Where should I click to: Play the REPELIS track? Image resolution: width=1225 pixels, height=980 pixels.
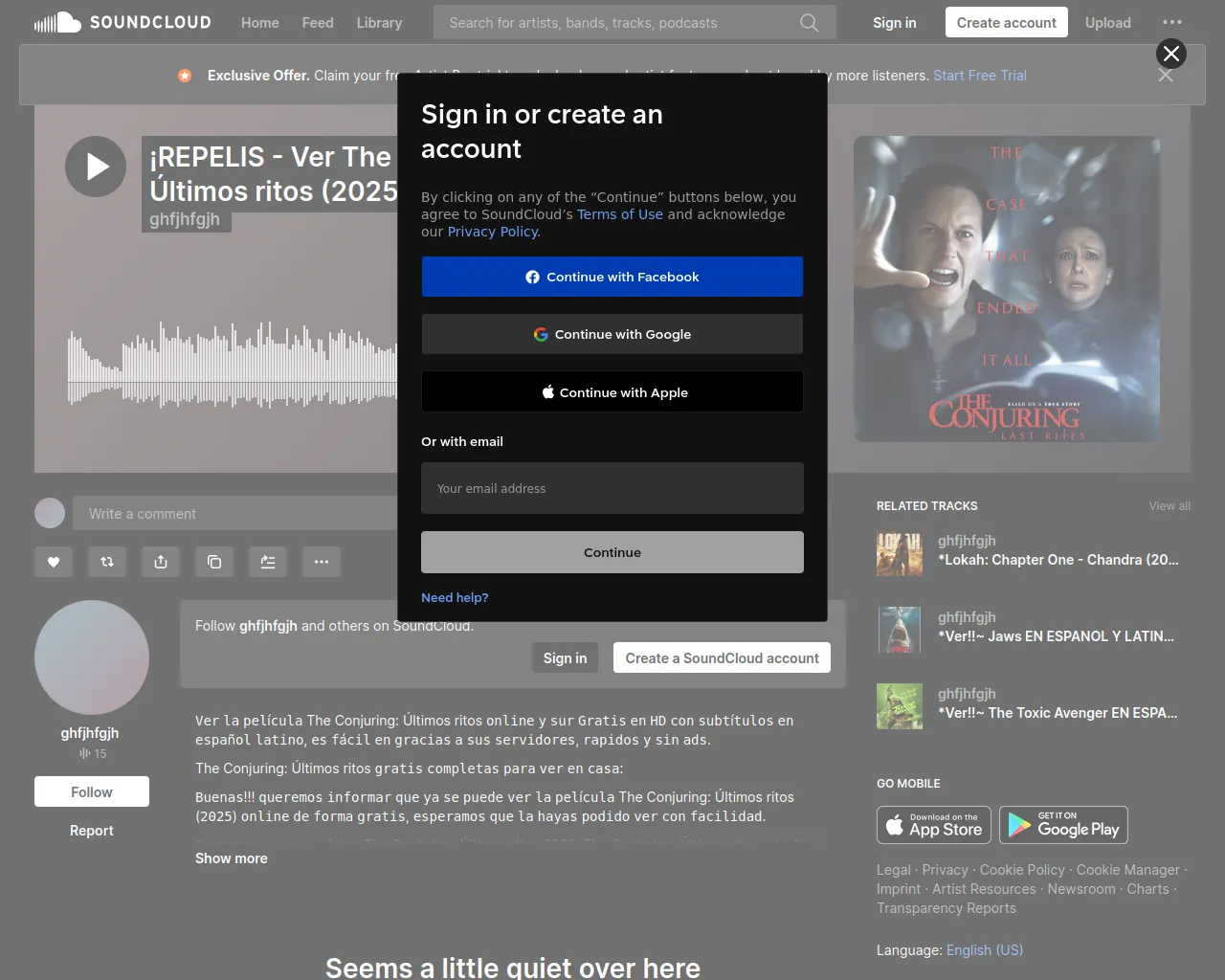coord(96,167)
